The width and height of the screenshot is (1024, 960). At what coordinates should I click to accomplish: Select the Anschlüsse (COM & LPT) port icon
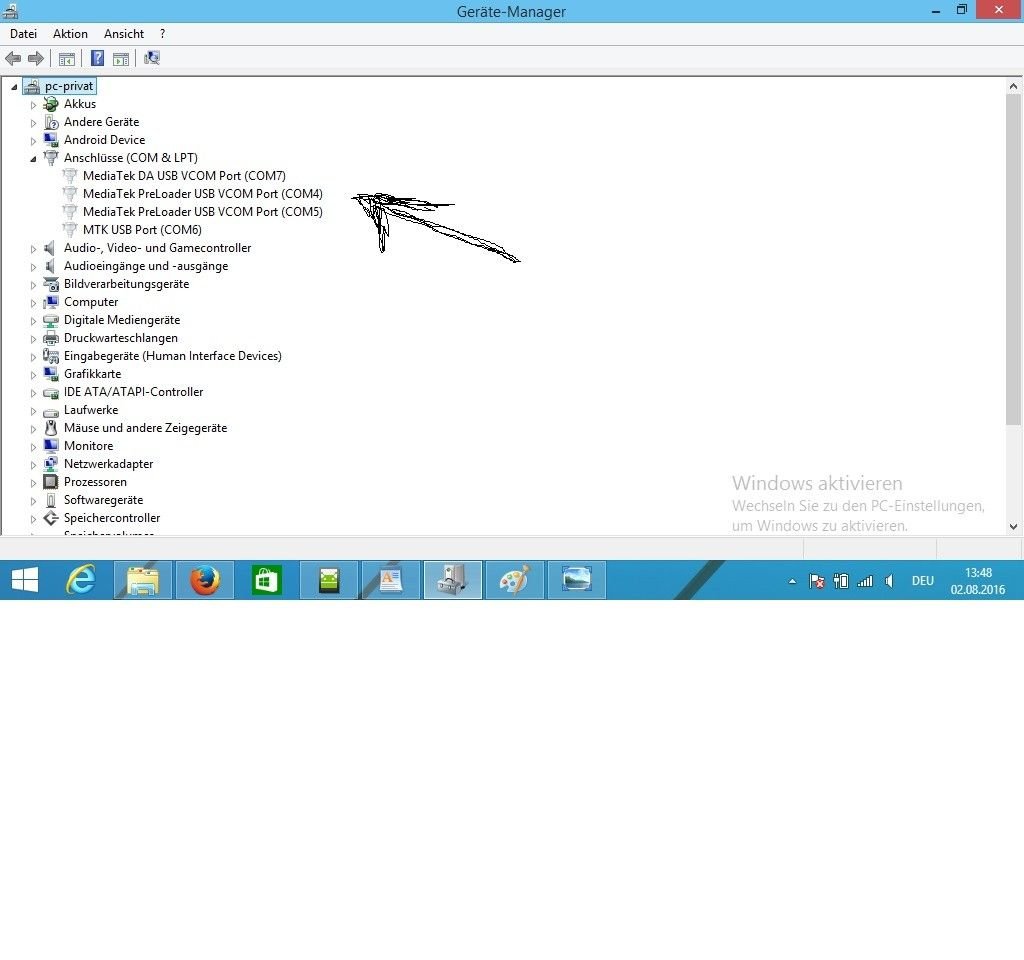(x=51, y=158)
